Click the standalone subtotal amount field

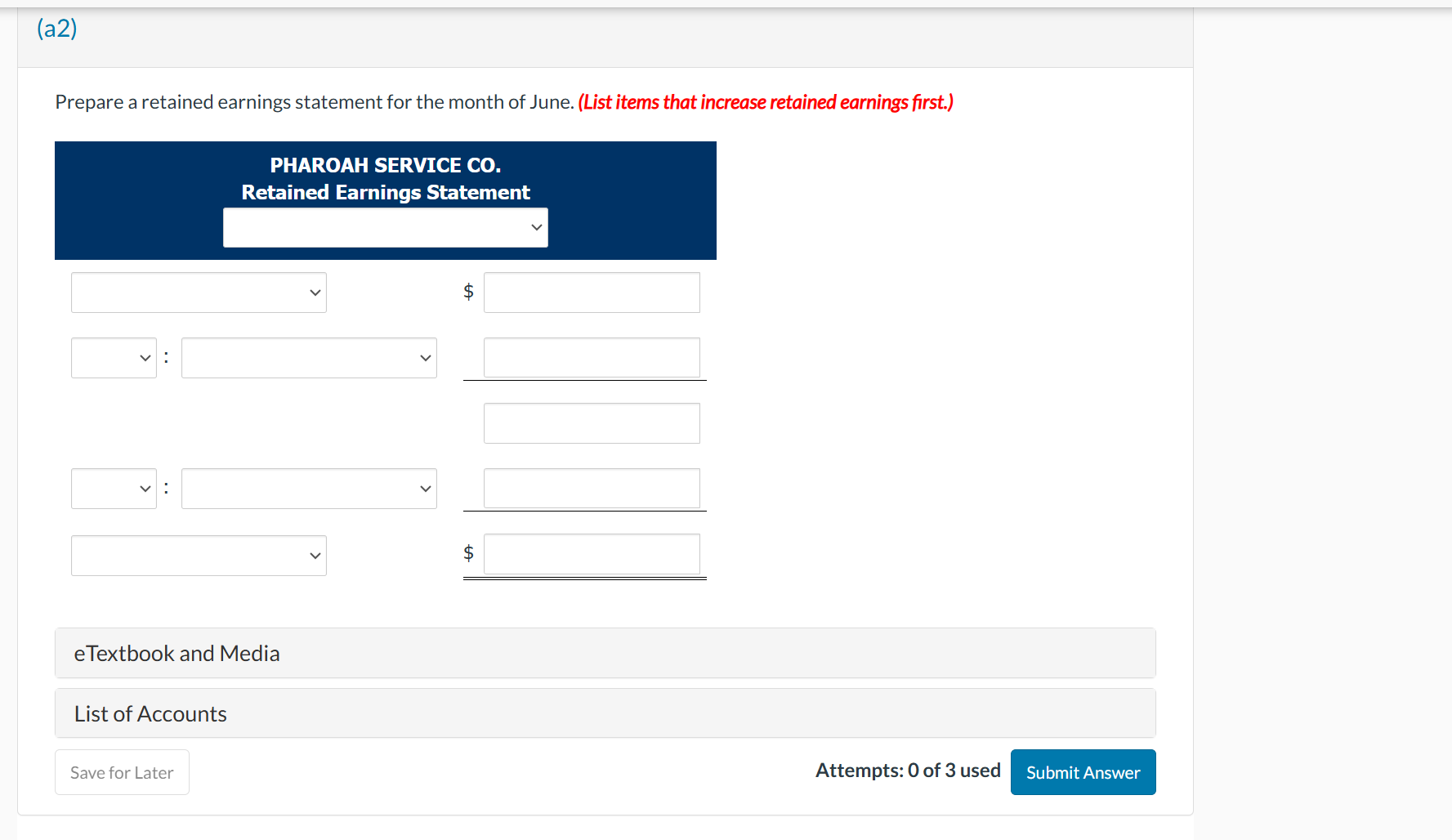click(x=591, y=422)
